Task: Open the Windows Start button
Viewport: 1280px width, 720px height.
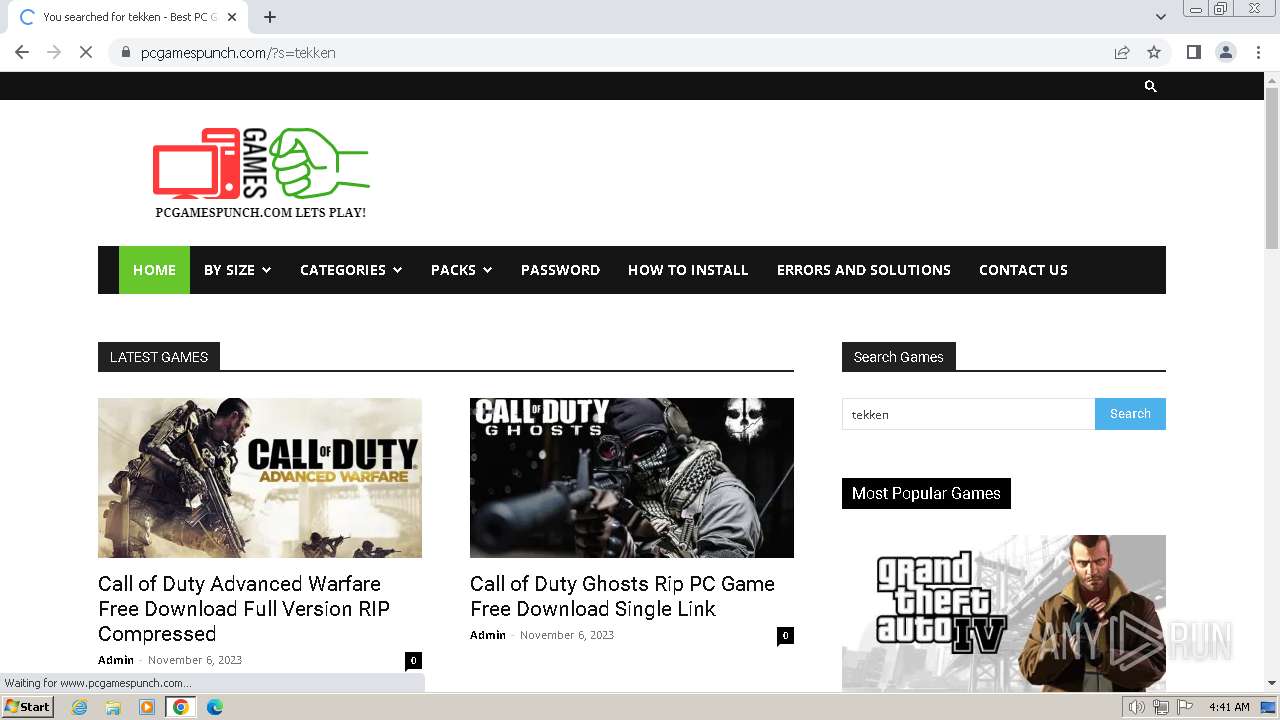Action: (x=28, y=707)
